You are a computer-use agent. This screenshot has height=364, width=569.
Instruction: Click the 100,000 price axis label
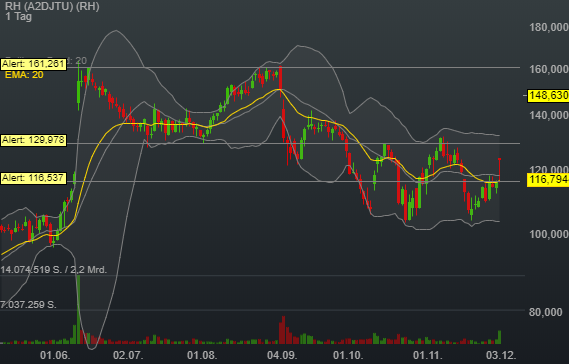coord(549,234)
